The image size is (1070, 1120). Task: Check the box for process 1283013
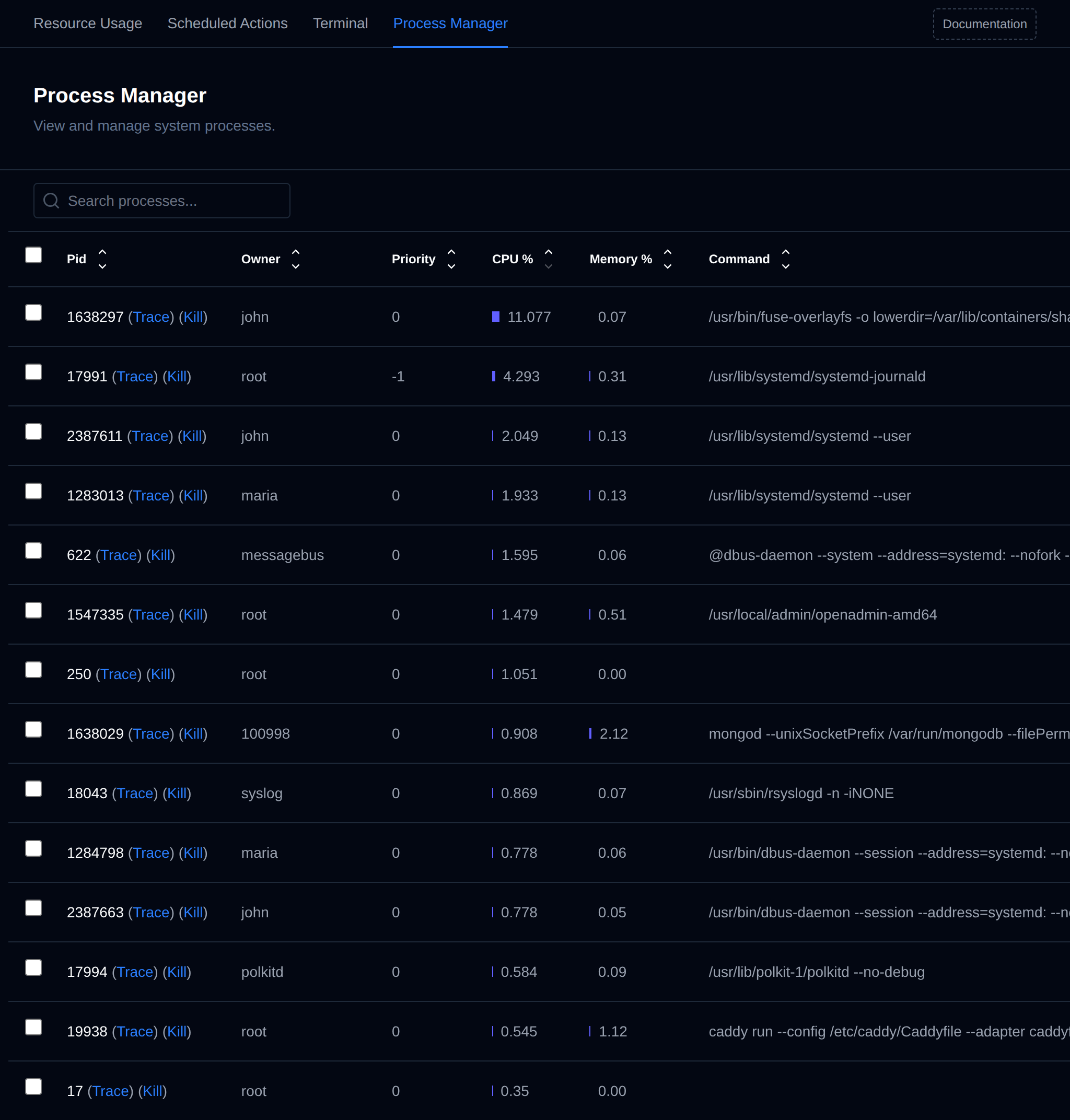(x=33, y=491)
